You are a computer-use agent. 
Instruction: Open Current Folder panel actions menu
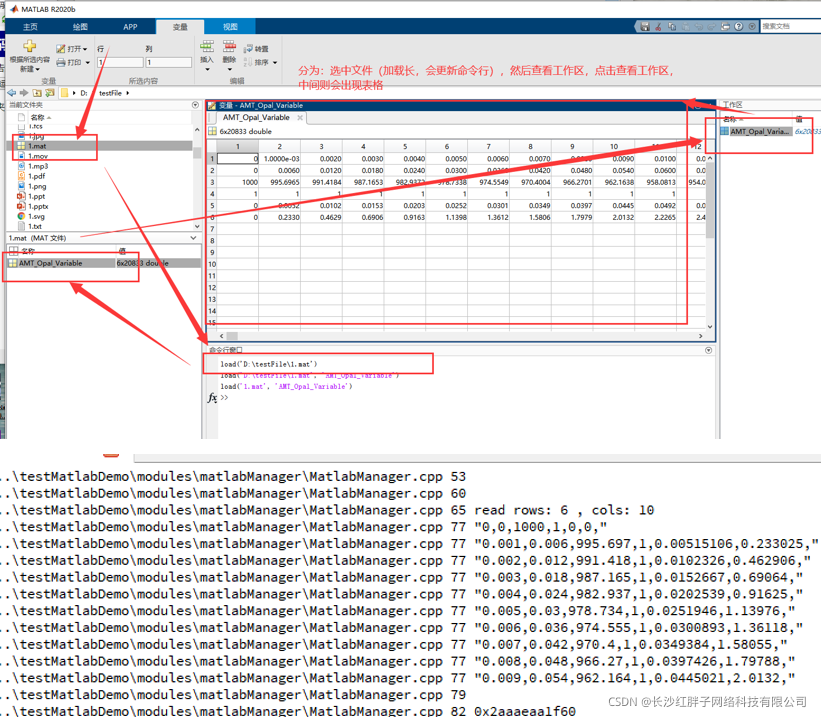pyautogui.click(x=195, y=105)
